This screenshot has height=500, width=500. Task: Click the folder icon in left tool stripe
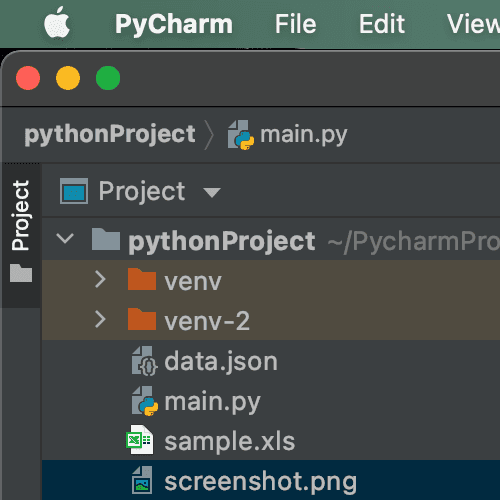tap(21, 273)
